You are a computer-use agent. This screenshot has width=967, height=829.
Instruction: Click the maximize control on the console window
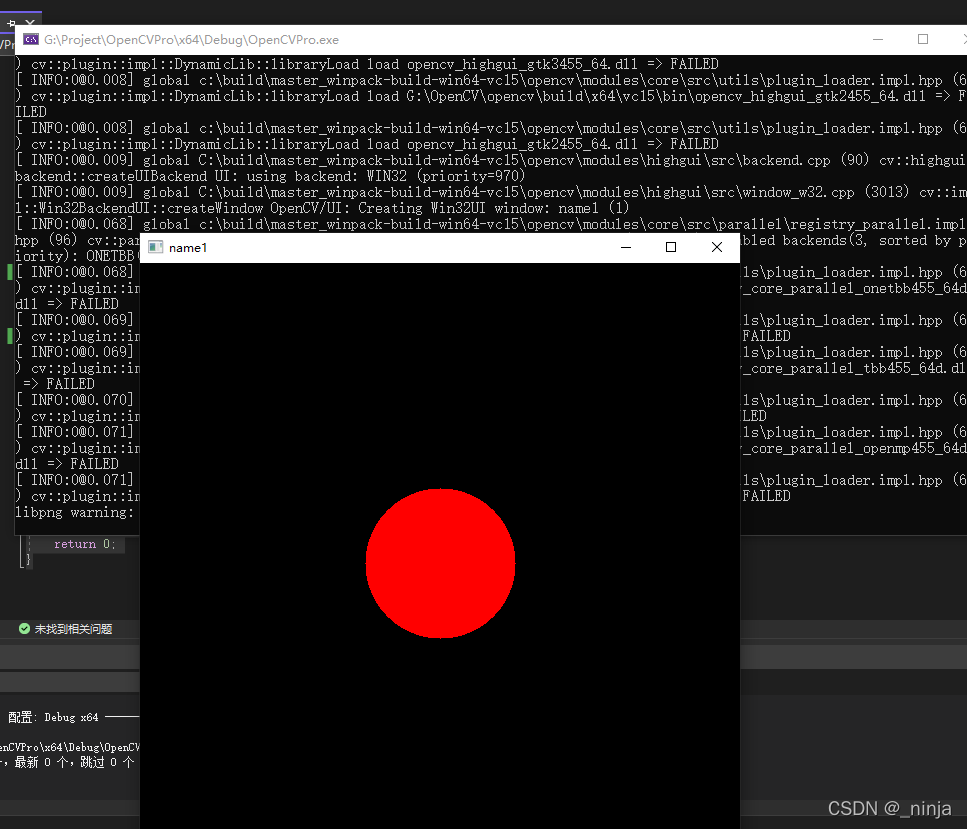(x=923, y=38)
